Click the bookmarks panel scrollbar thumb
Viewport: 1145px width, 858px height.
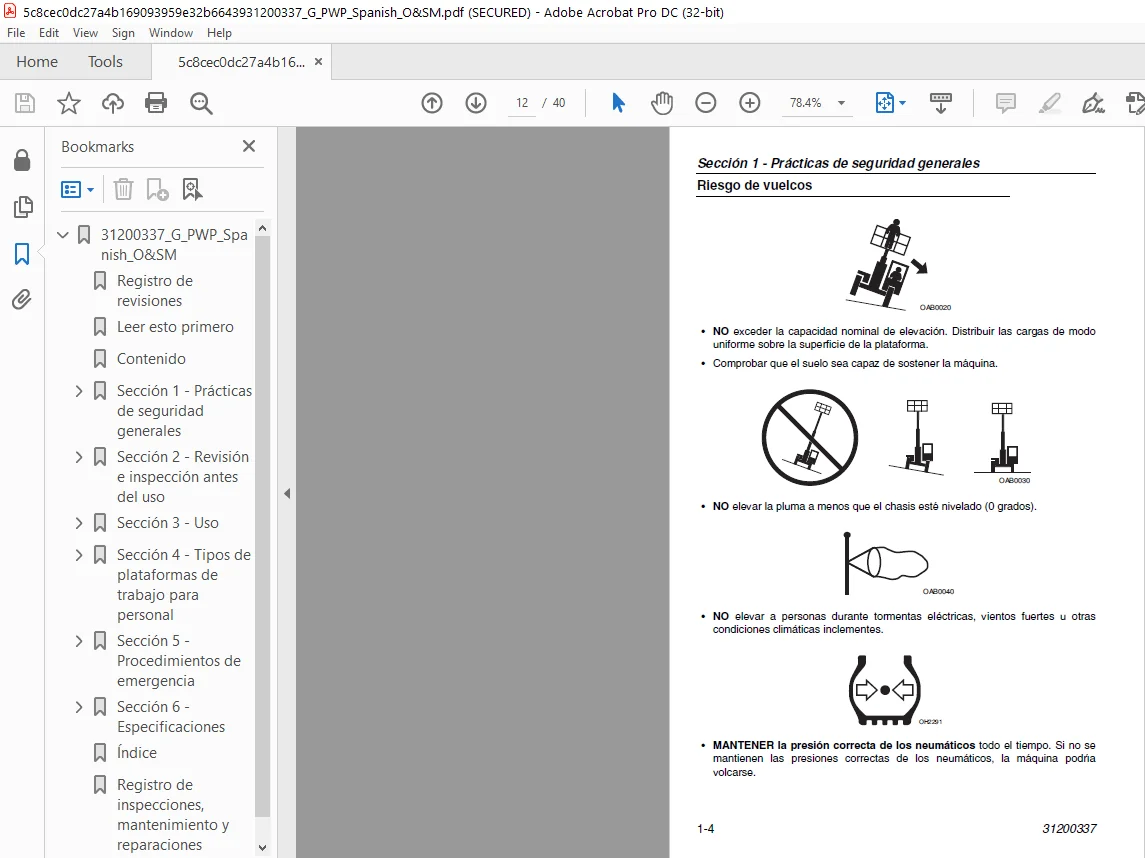point(262,526)
